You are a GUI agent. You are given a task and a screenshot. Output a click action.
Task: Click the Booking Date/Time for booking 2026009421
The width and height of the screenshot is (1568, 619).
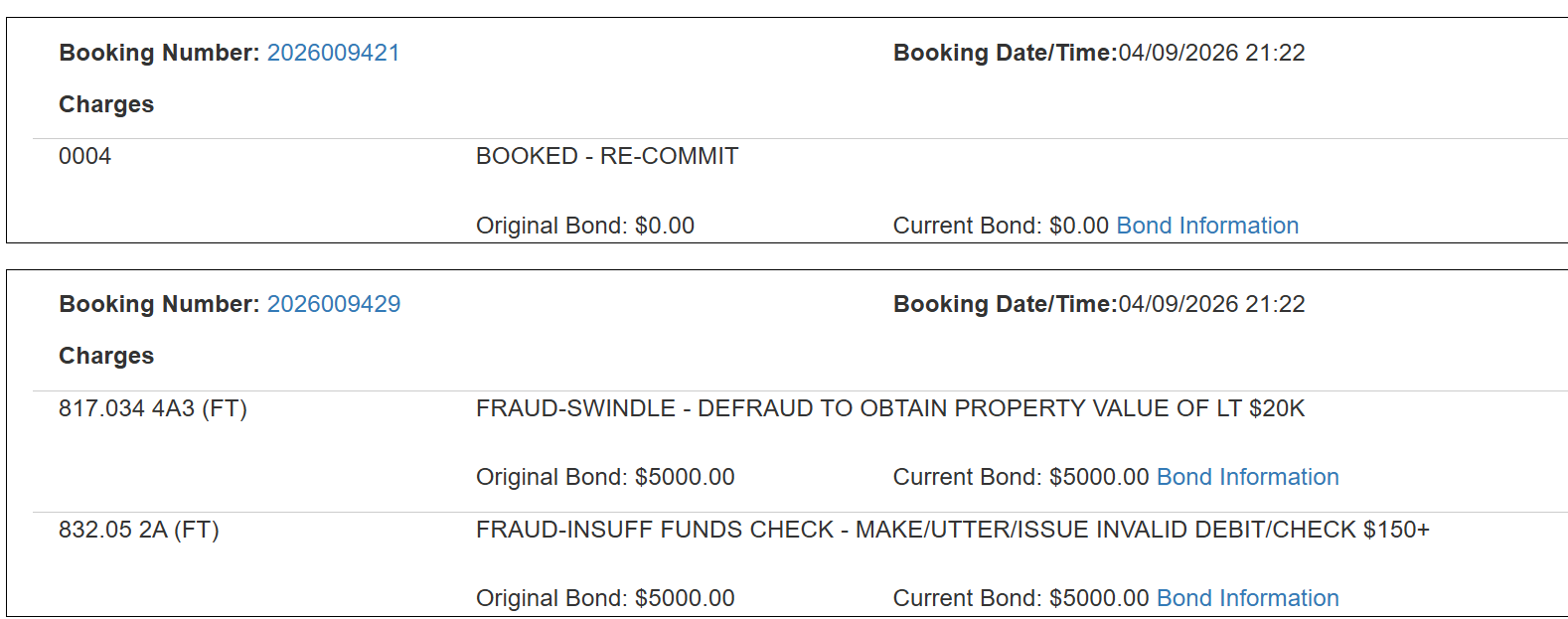1098,53
